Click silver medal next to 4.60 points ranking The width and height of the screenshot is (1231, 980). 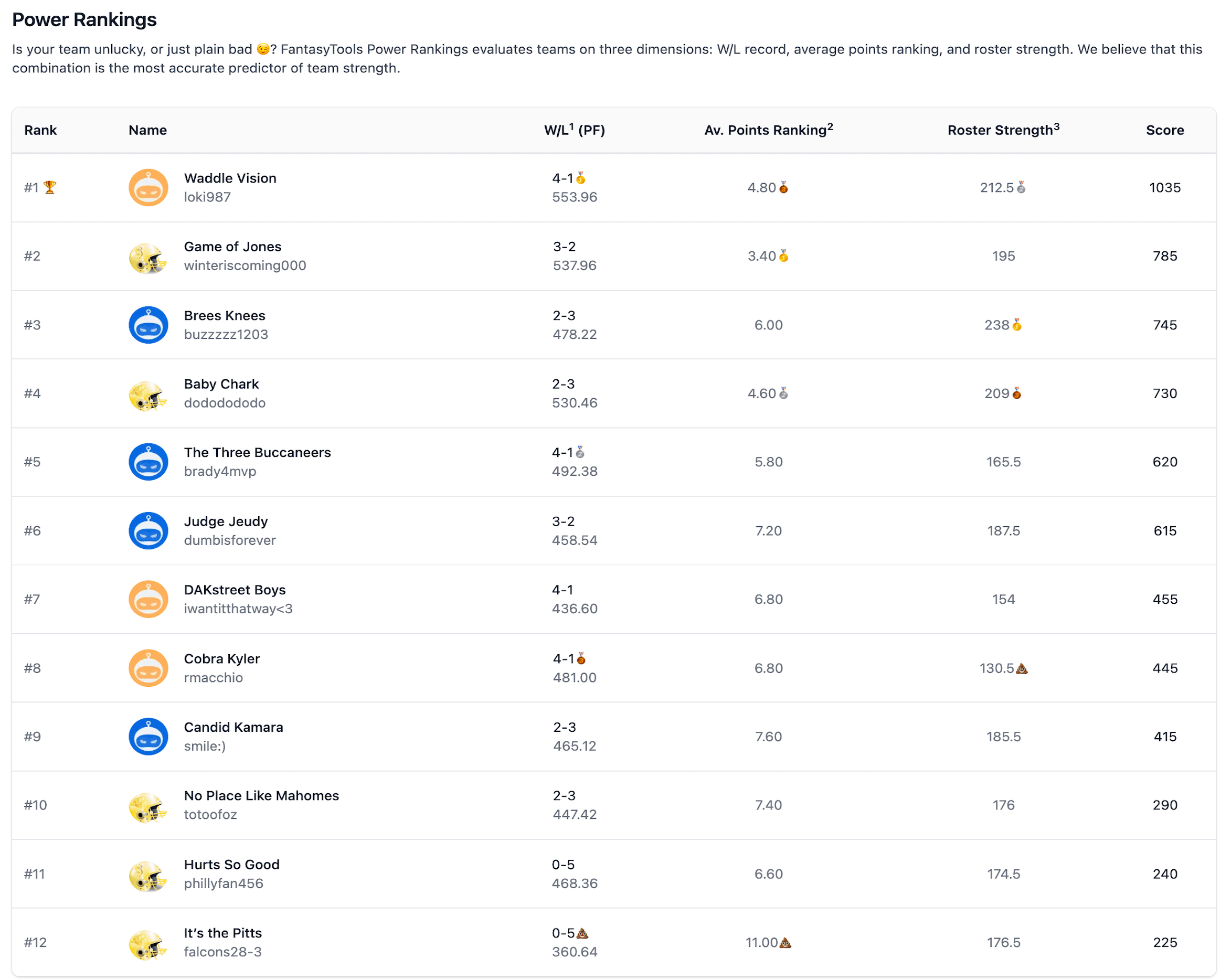pos(783,393)
